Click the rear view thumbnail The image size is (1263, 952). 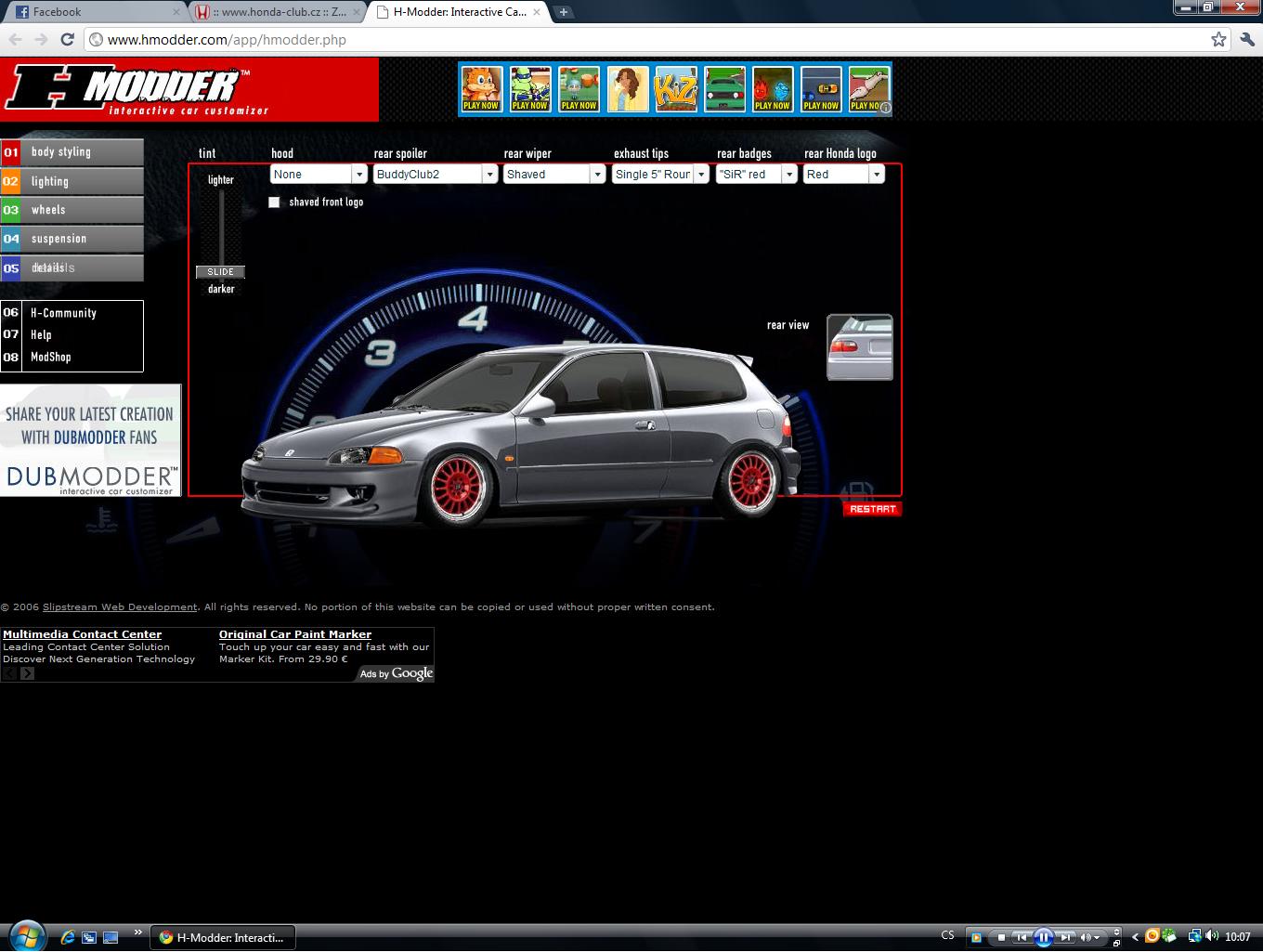859,347
